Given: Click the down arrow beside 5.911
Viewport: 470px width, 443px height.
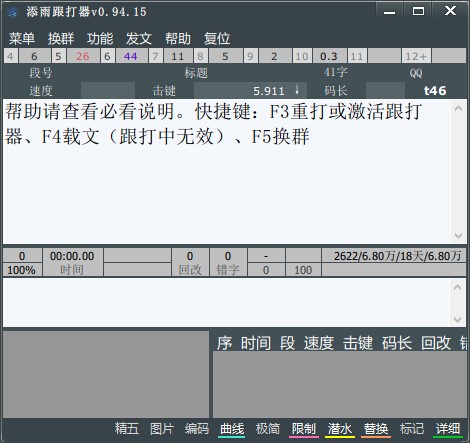Looking at the screenshot, I should tap(297, 89).
